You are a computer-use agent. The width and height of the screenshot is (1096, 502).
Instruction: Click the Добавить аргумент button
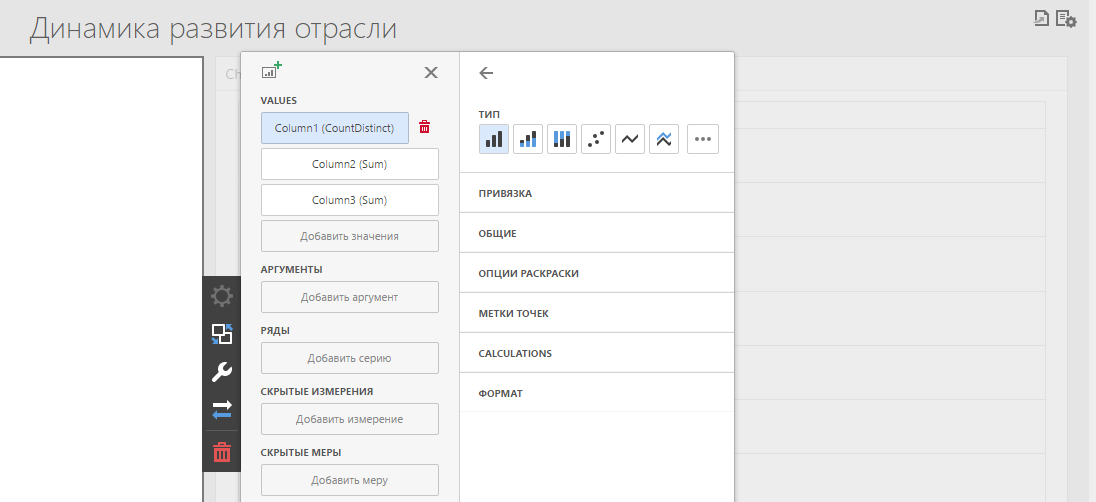pos(349,297)
